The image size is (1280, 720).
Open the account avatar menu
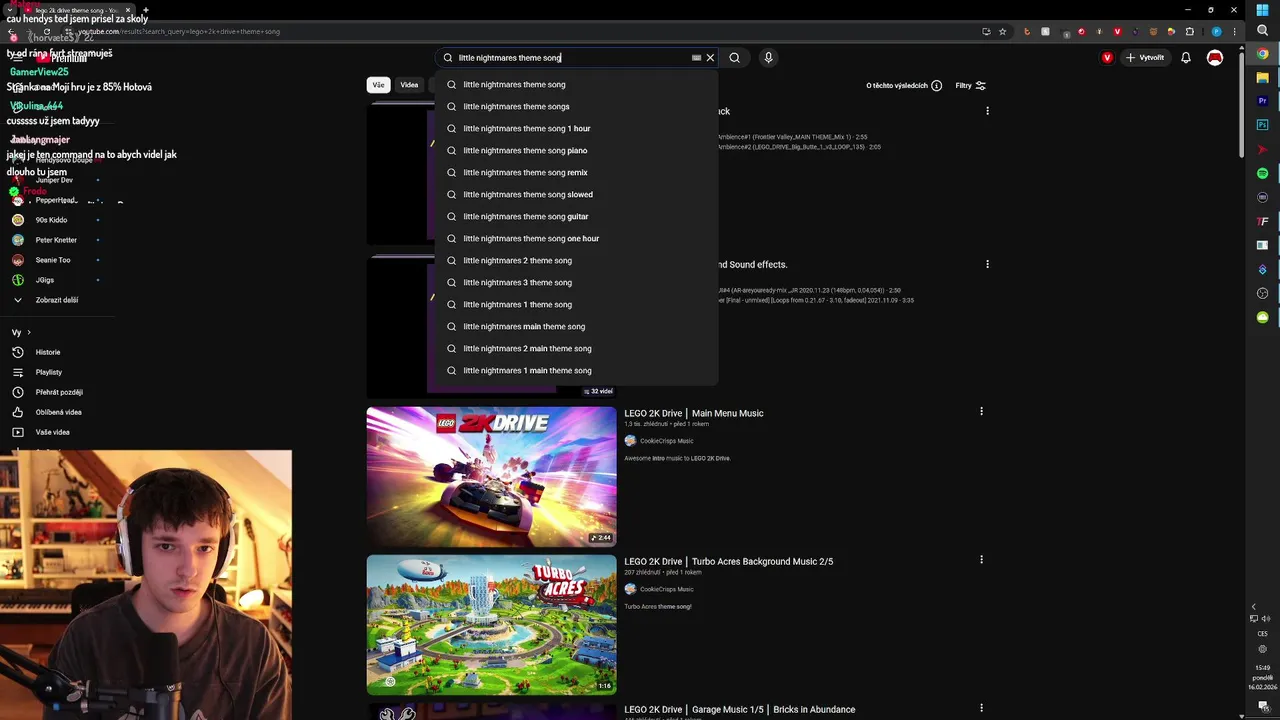1215,58
